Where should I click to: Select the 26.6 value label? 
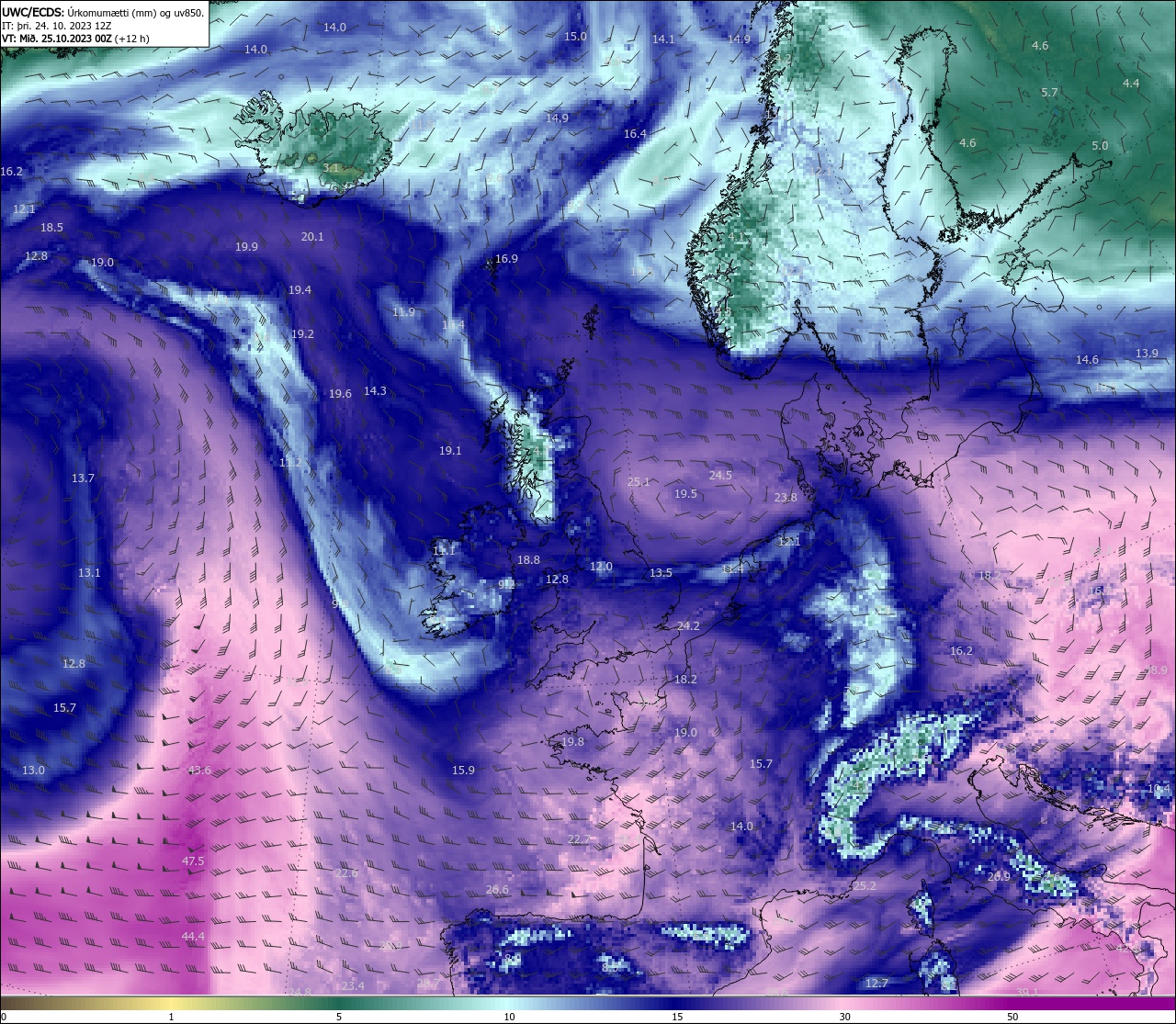click(x=497, y=890)
